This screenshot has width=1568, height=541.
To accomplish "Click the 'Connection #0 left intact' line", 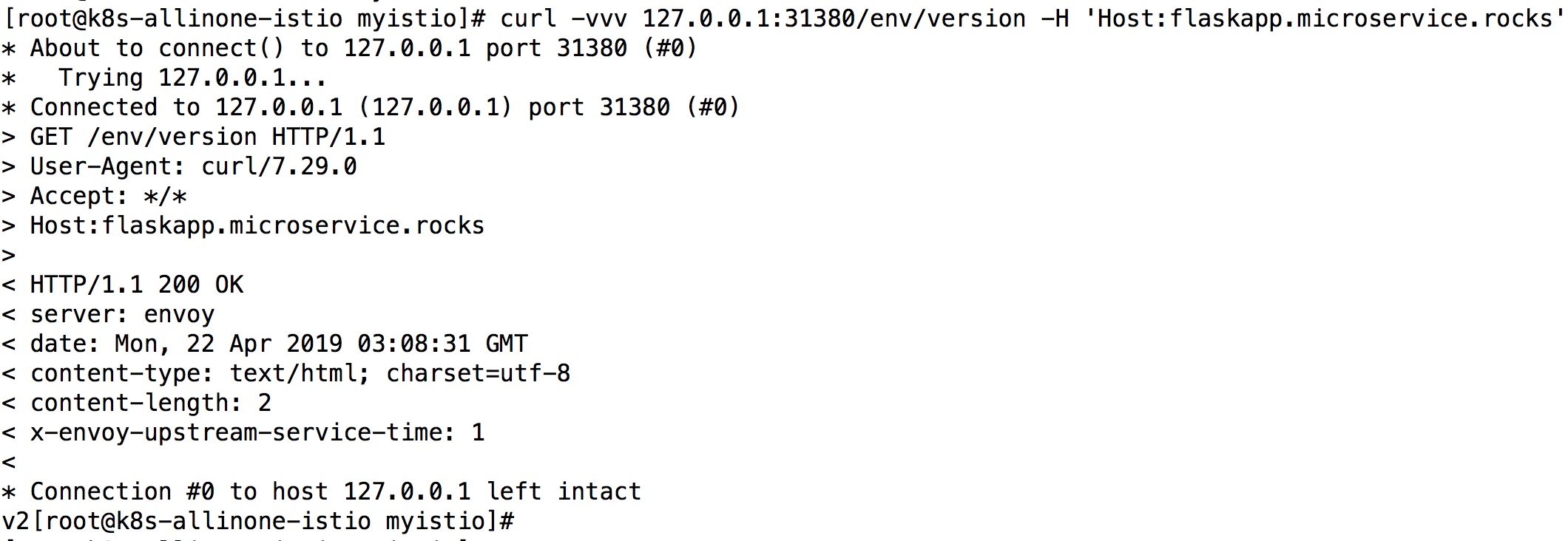I will pos(322,491).
